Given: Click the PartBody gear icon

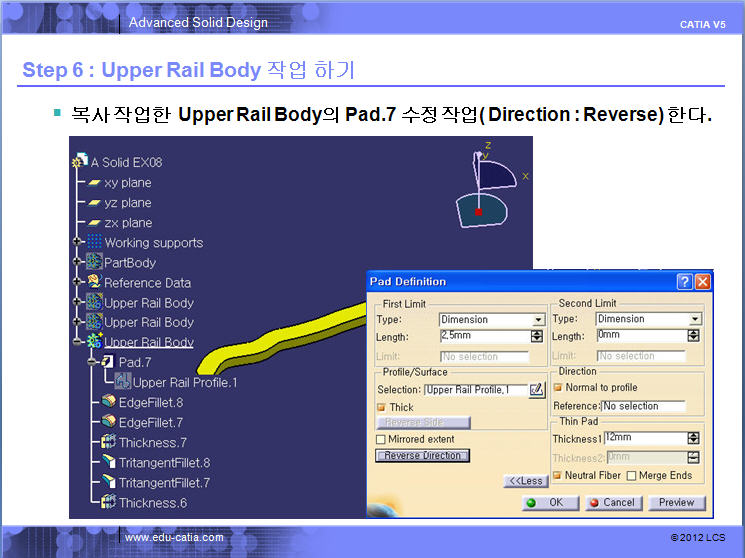Looking at the screenshot, I should (94, 261).
